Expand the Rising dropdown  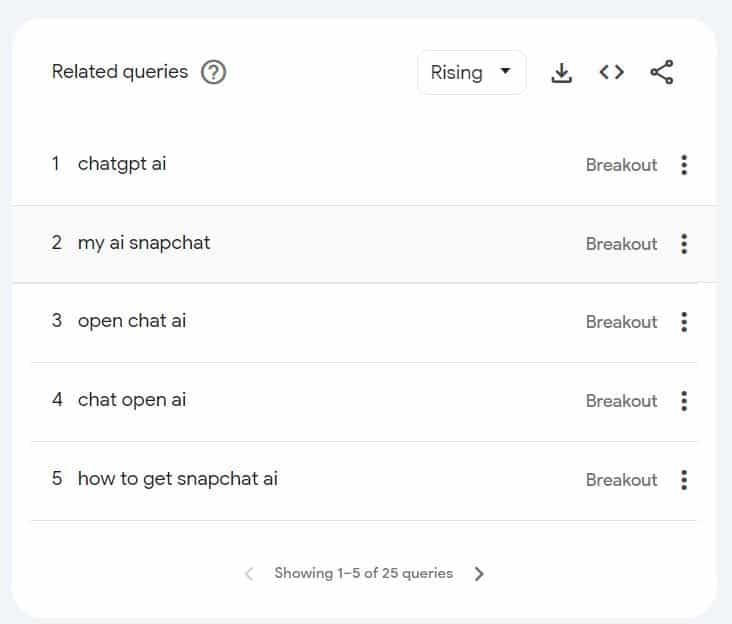point(471,72)
